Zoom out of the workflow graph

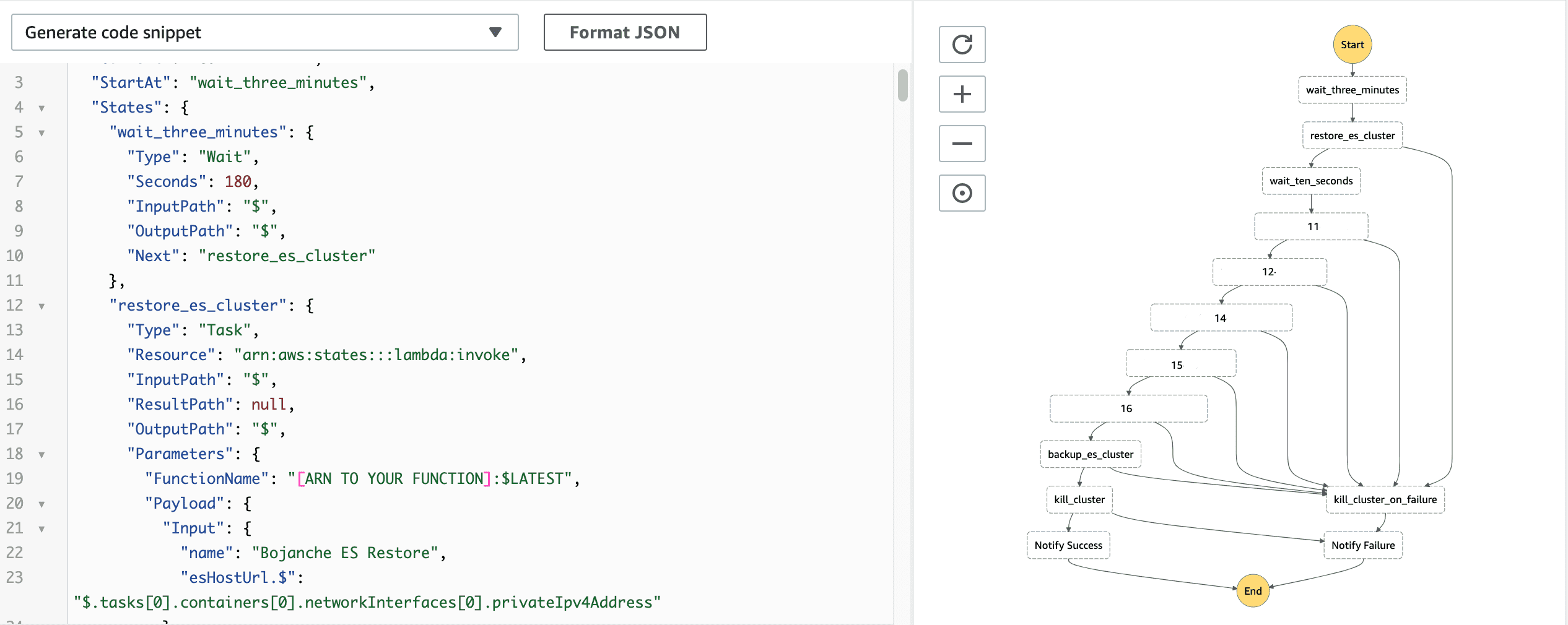point(962,144)
